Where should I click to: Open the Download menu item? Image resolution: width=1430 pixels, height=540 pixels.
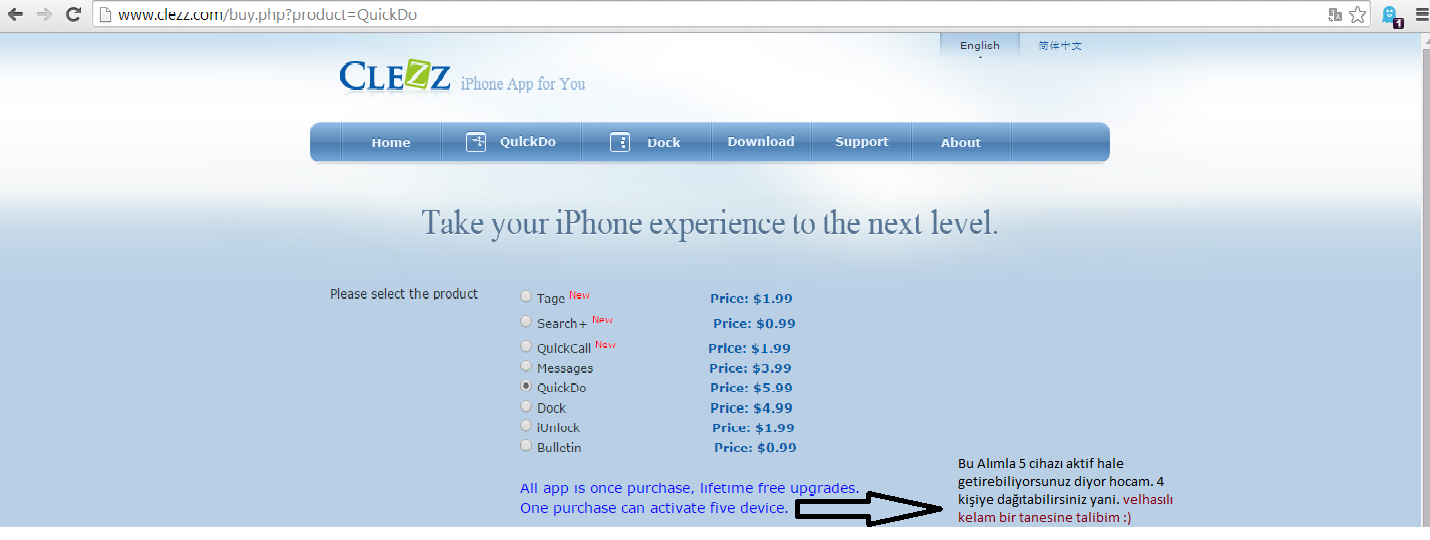[761, 142]
